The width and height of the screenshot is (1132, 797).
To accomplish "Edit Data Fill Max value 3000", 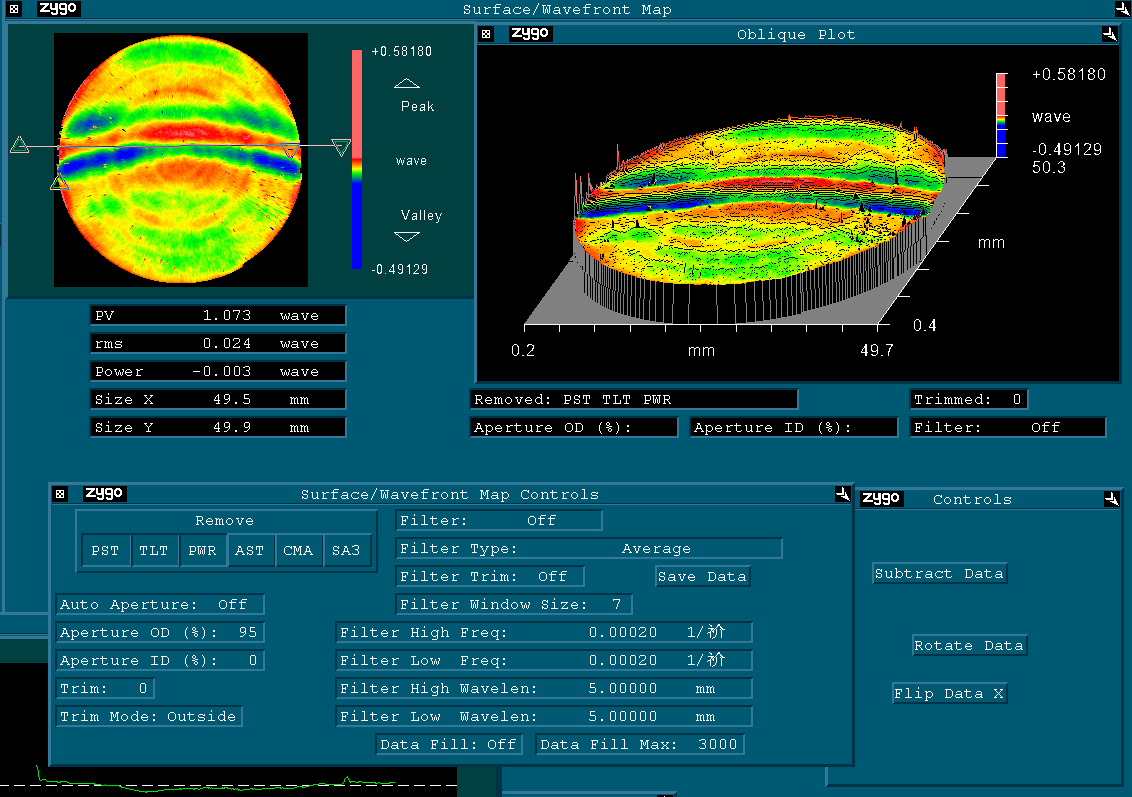I will pyautogui.click(x=640, y=744).
